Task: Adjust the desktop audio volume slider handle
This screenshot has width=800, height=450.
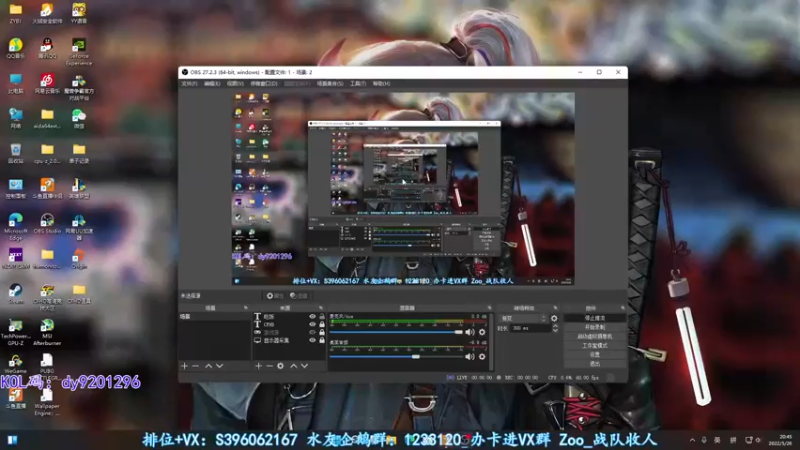Action: tap(416, 357)
